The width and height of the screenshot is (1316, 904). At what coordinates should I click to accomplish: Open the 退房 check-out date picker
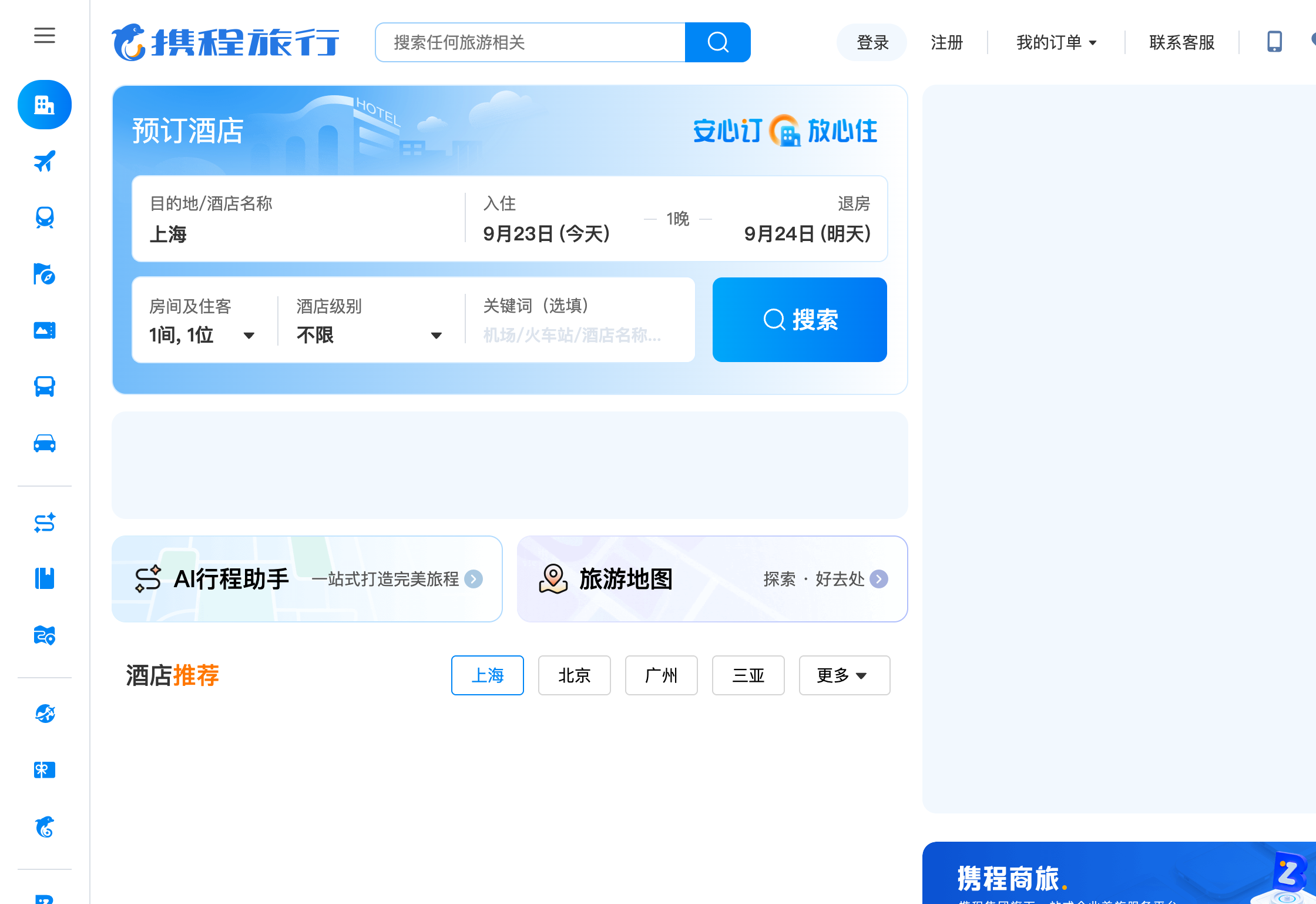[807, 219]
